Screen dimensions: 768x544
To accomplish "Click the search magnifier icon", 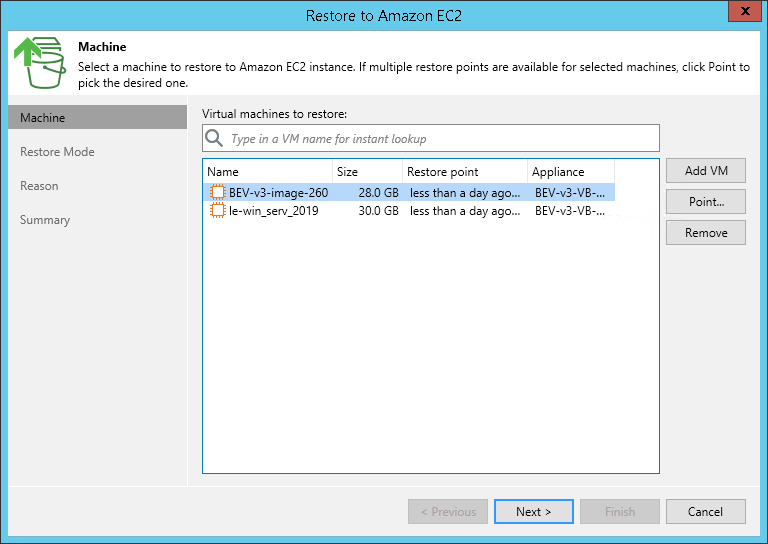I will 214,138.
